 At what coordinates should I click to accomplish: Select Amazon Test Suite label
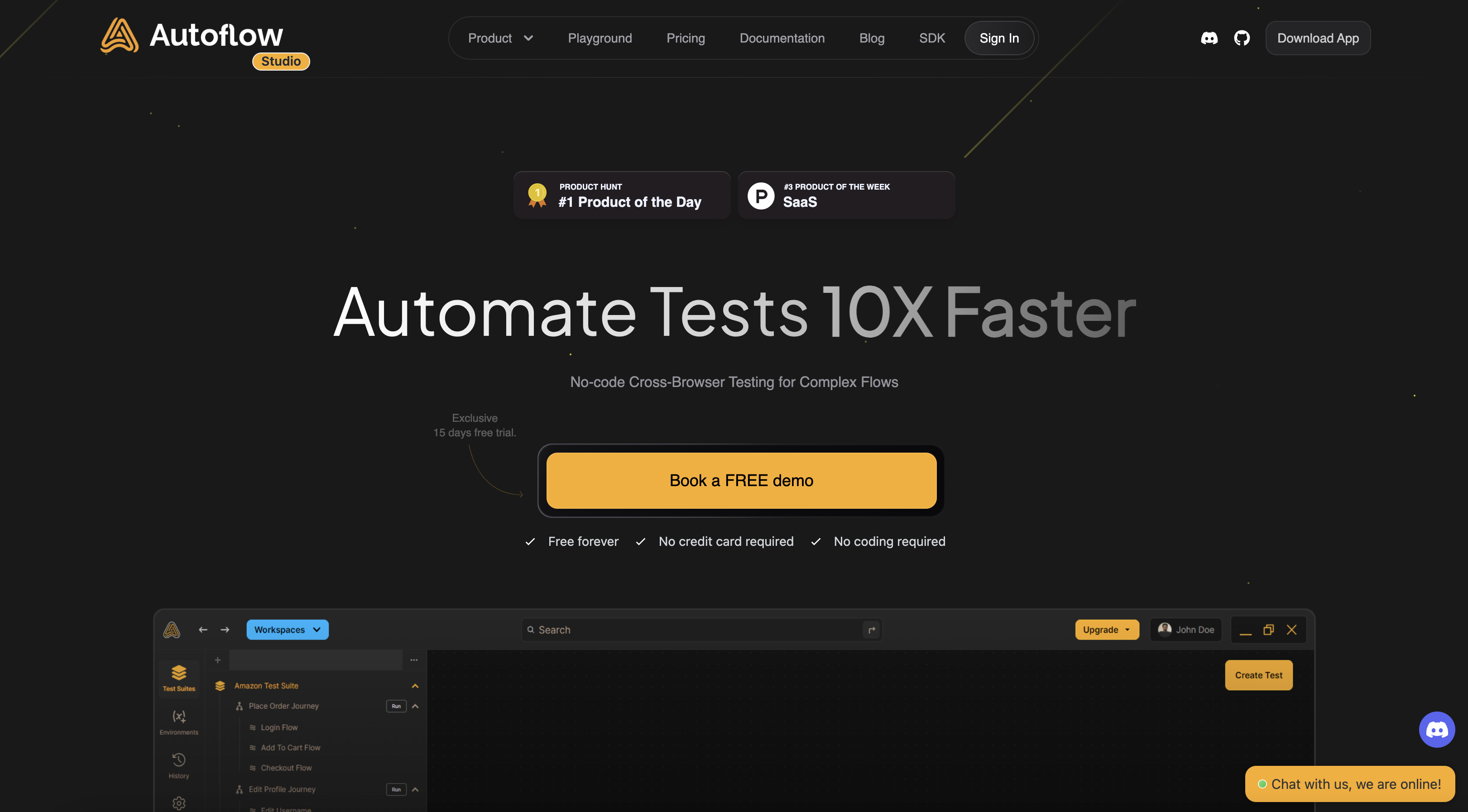point(266,686)
